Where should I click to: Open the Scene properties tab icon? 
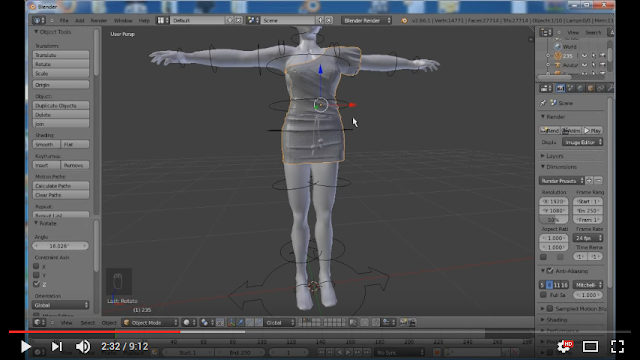click(570, 88)
